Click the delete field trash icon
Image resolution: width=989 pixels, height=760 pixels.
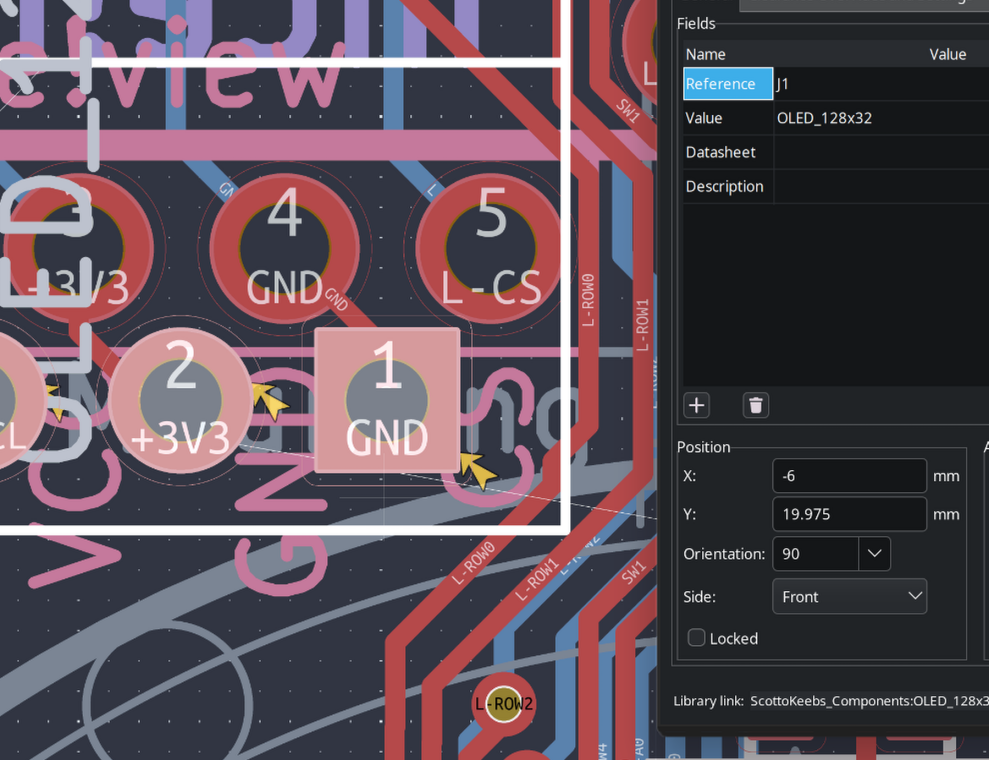756,405
